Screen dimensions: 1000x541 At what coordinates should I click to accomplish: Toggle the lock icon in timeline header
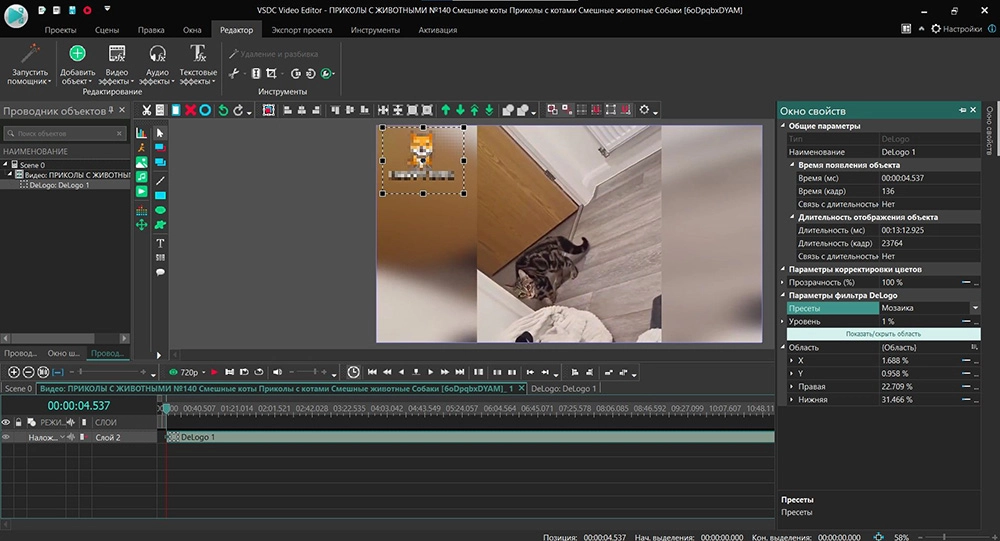point(19,422)
